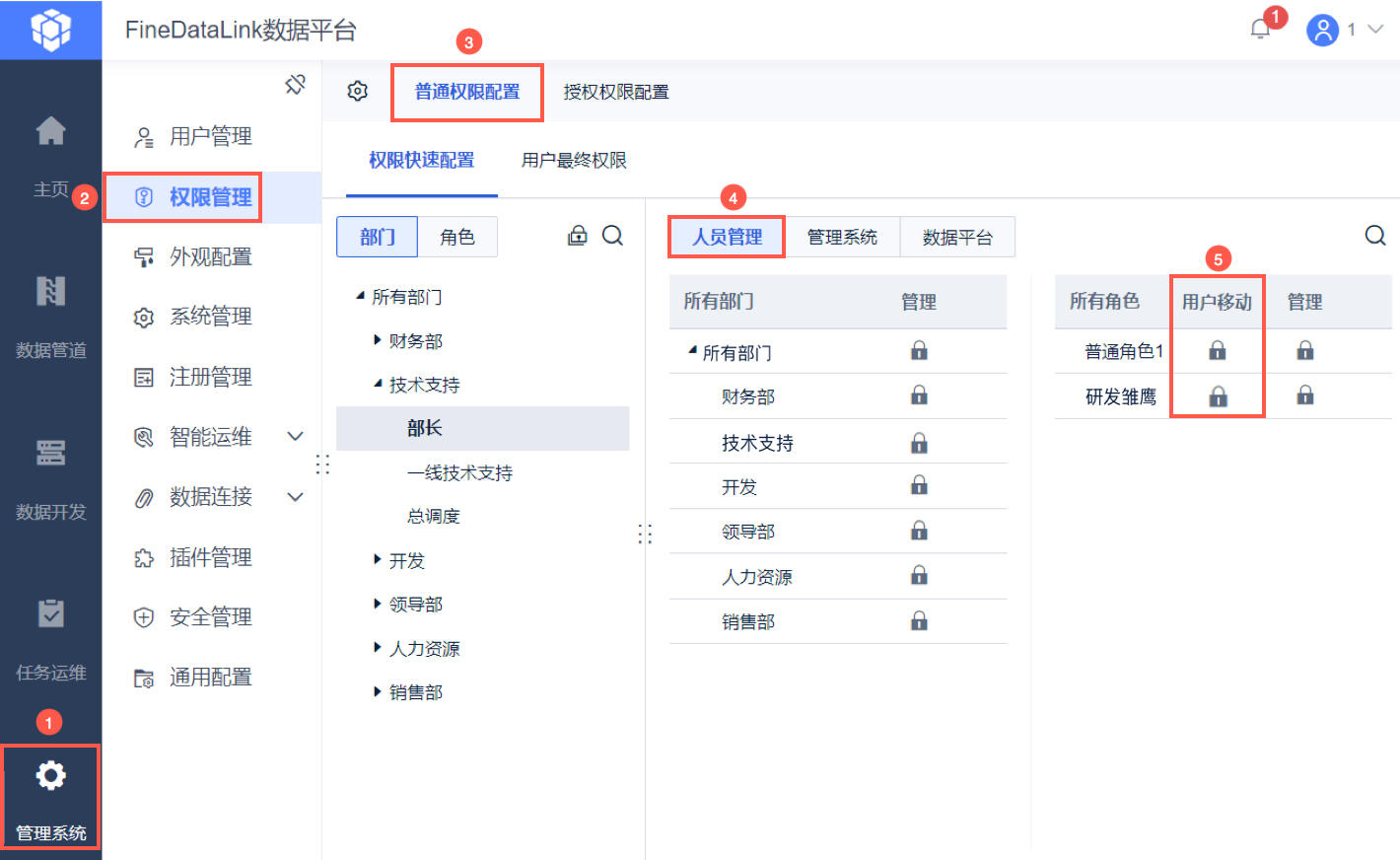1400x860 pixels.
Task: Toggle the 管理 lock for 研发雏鹰
Action: coord(1304,395)
